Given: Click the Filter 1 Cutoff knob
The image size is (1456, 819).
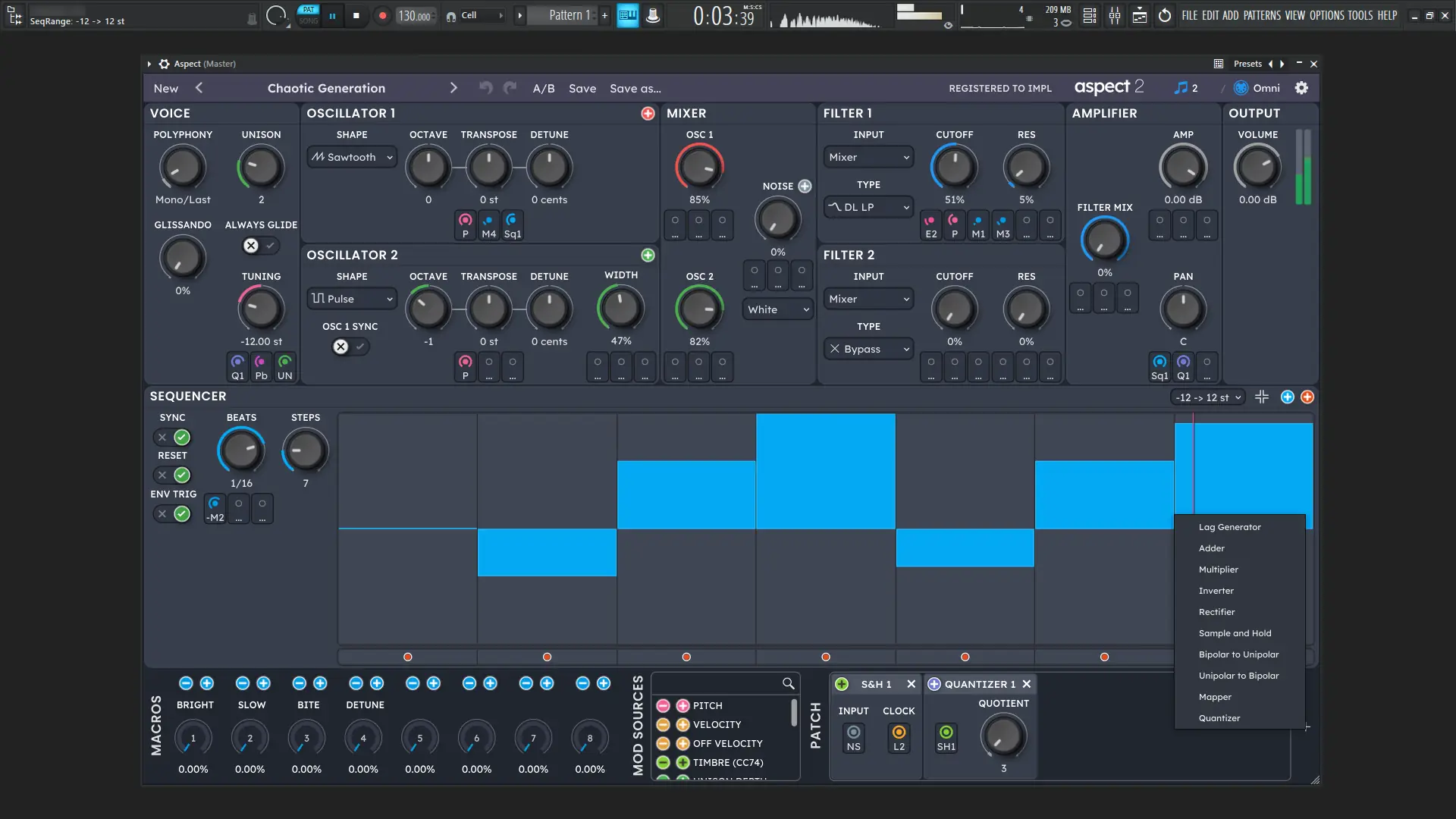Looking at the screenshot, I should [954, 167].
